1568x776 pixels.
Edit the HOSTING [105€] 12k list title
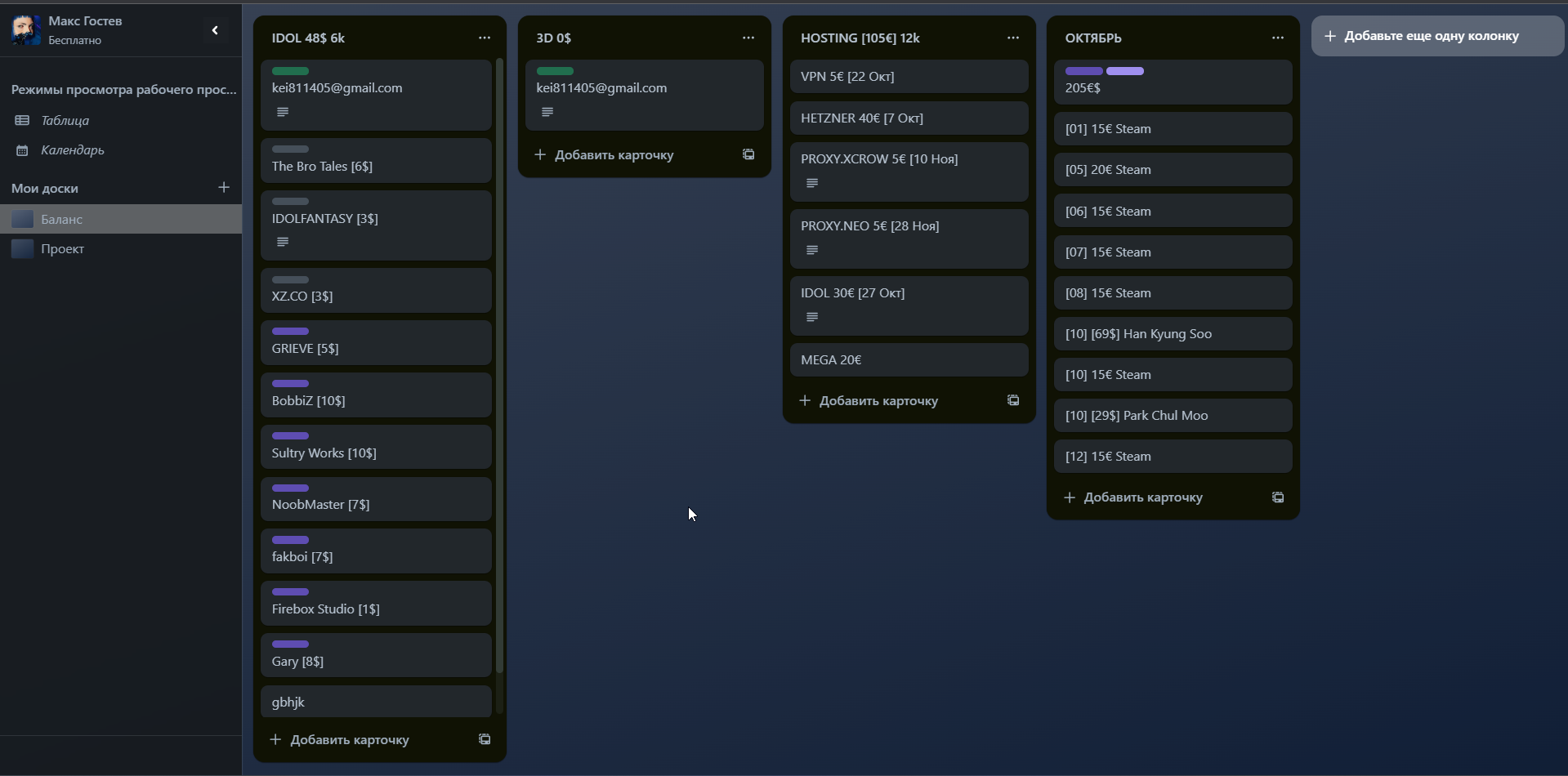[860, 38]
